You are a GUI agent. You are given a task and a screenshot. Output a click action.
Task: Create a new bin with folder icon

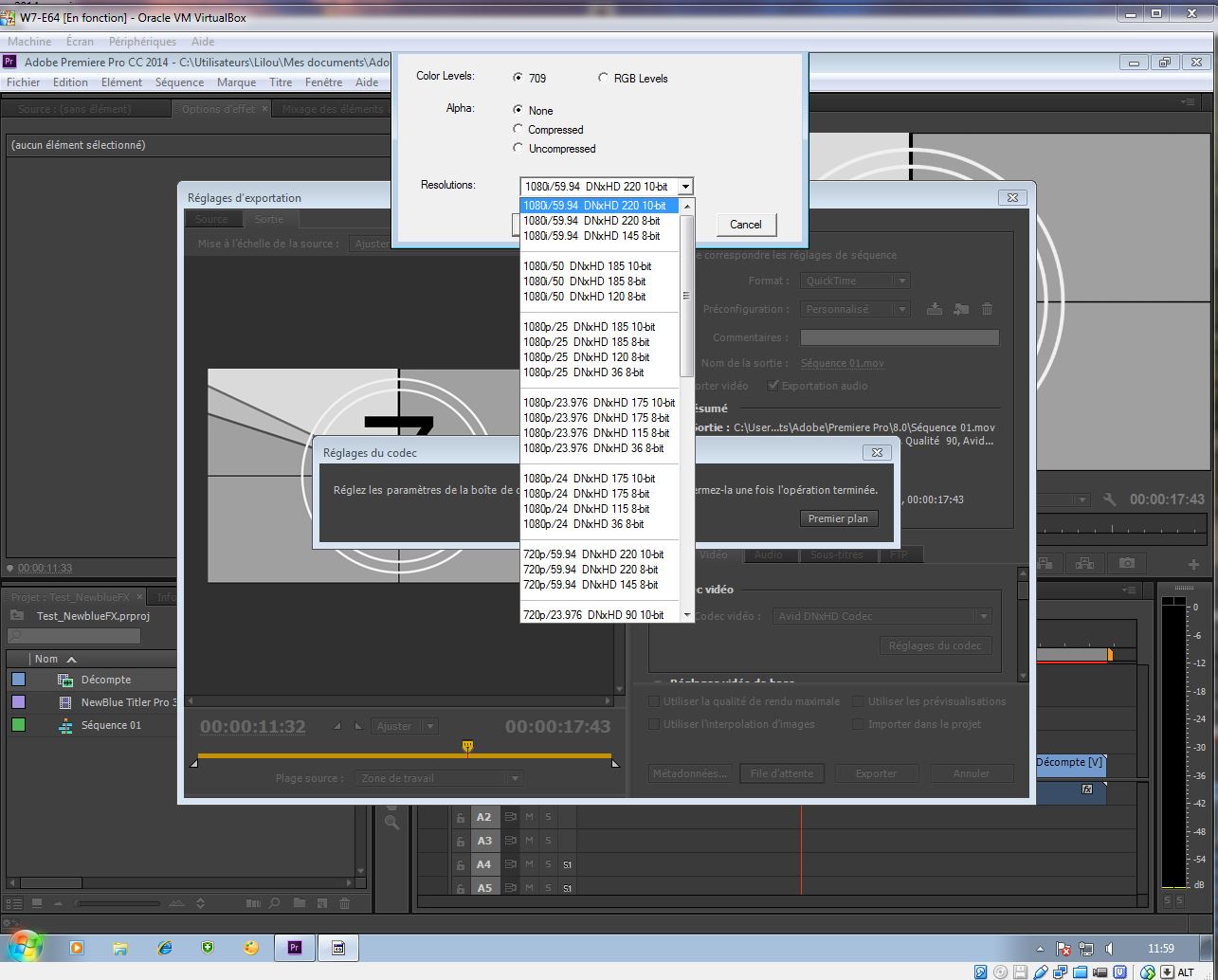tap(299, 904)
